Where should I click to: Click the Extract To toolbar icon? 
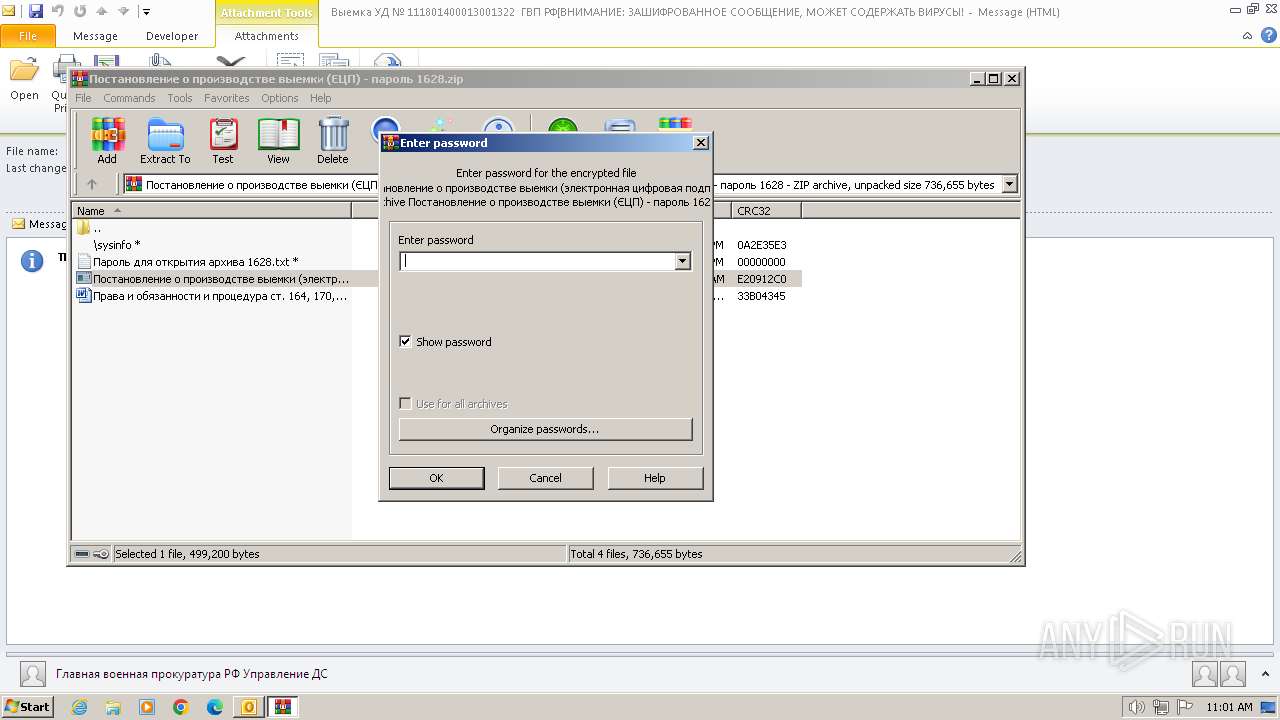click(165, 140)
